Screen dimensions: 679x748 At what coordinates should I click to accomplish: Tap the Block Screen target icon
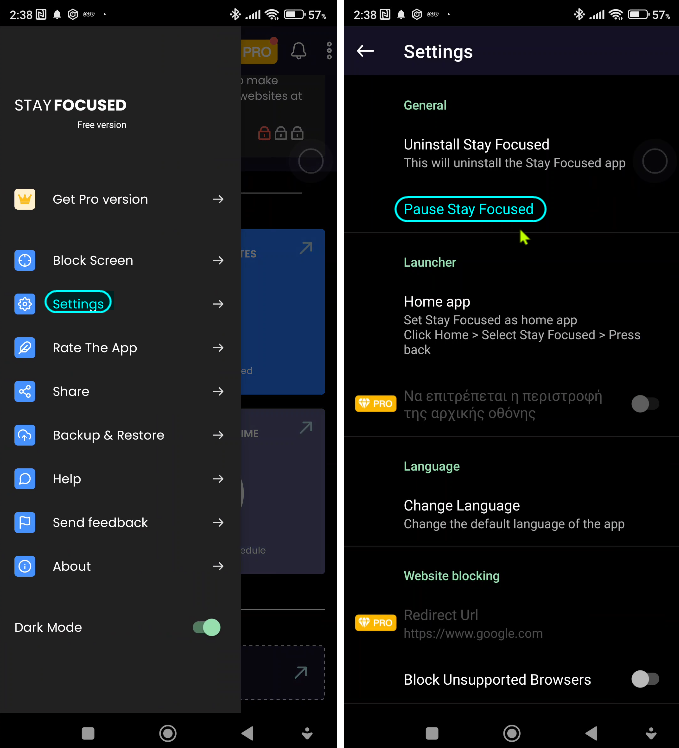point(24,260)
